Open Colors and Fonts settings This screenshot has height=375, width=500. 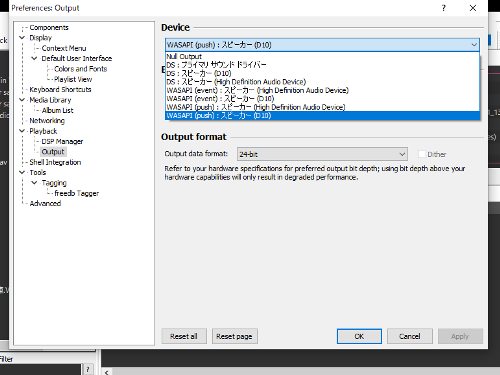(x=81, y=69)
